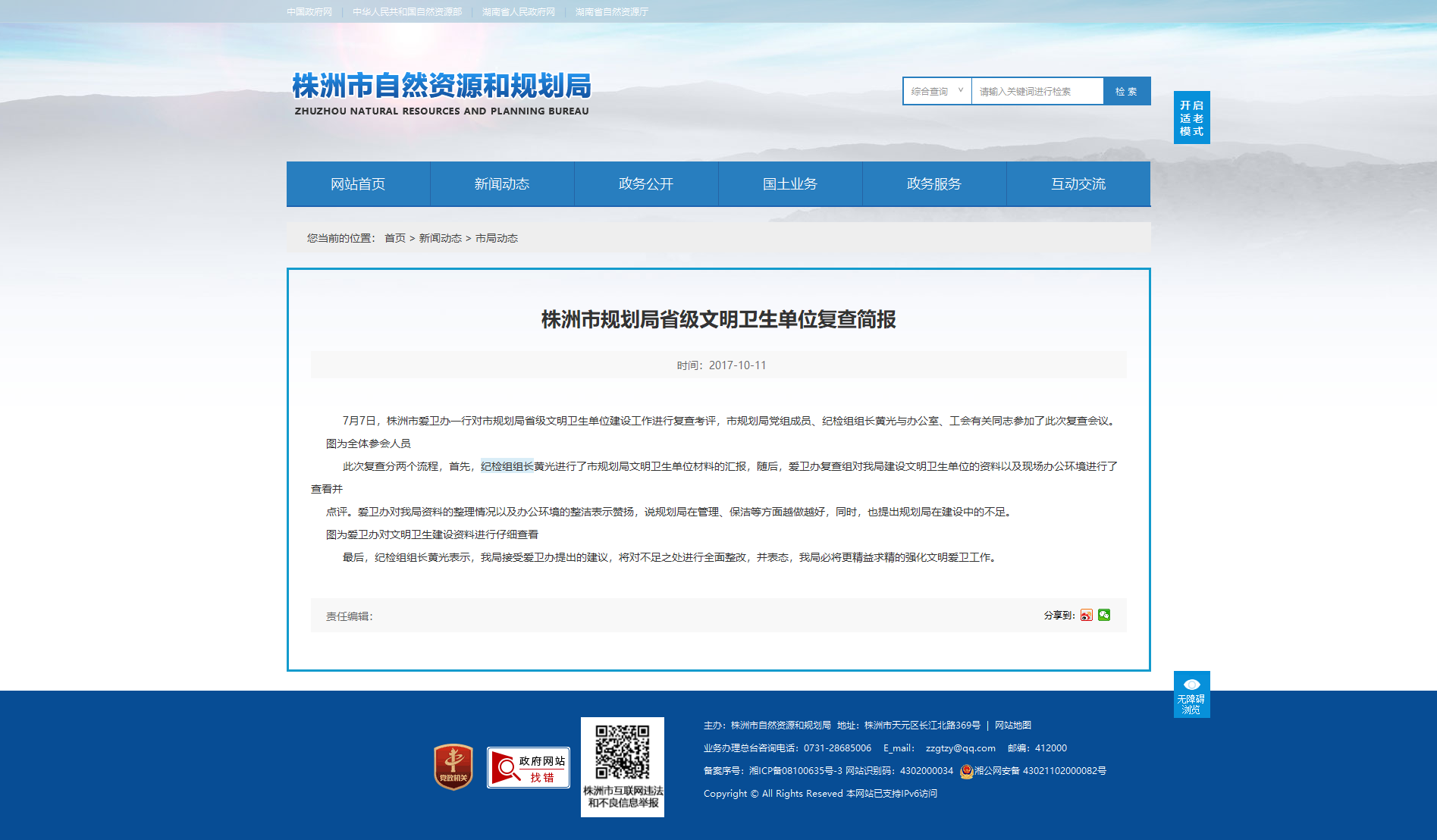
Task: Click the article title 株洲市规划局省级文明卫生单位复查简报
Action: 719,319
